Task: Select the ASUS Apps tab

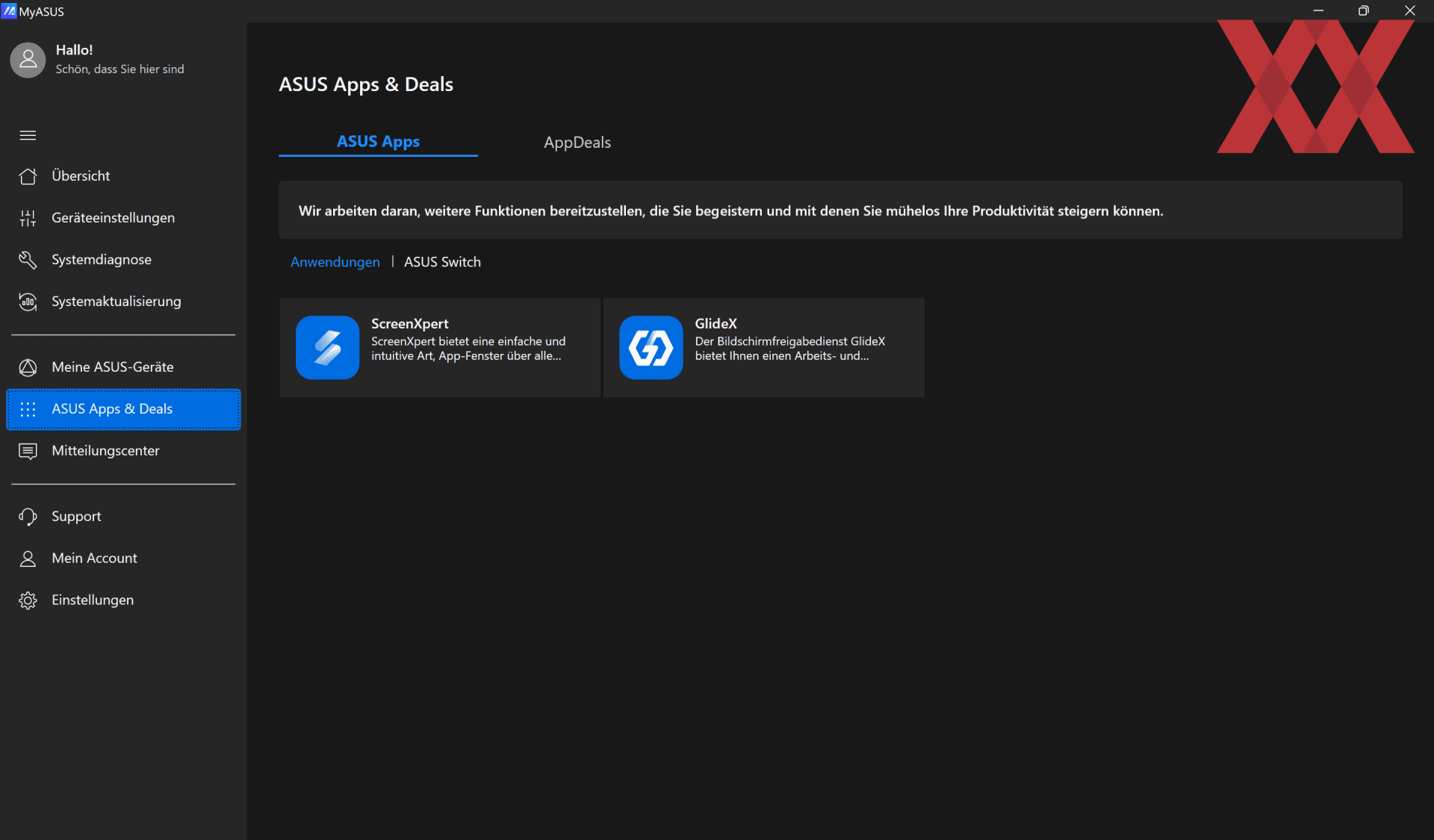Action: click(378, 141)
